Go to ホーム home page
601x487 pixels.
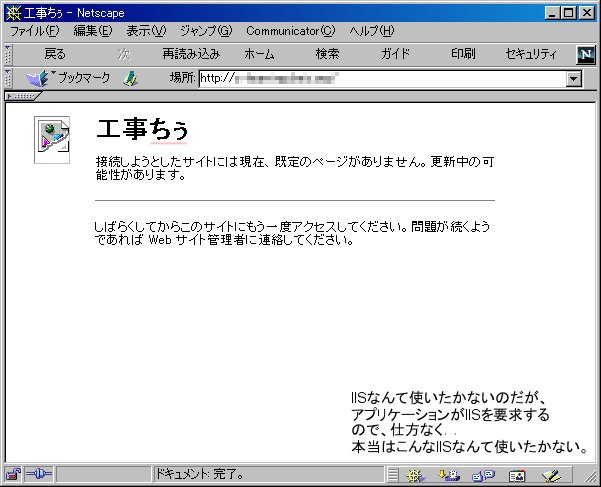point(259,54)
